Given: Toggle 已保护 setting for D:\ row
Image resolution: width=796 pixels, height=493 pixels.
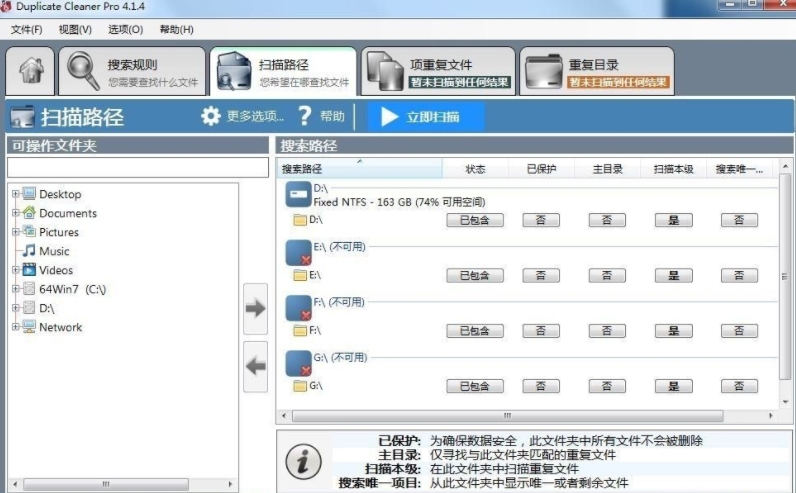Looking at the screenshot, I should pyautogui.click(x=541, y=220).
